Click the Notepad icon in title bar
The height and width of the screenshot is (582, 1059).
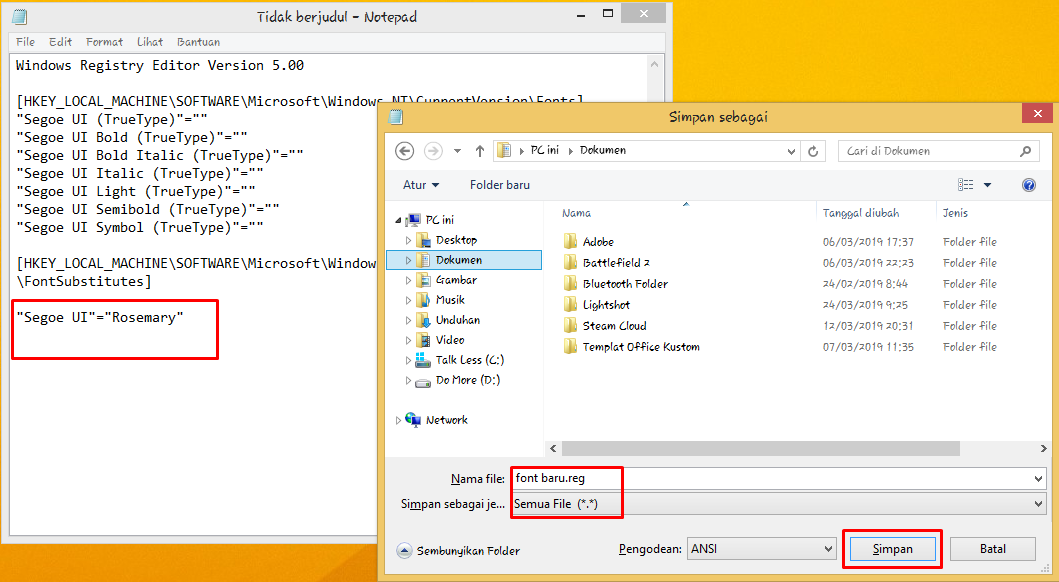tap(20, 16)
